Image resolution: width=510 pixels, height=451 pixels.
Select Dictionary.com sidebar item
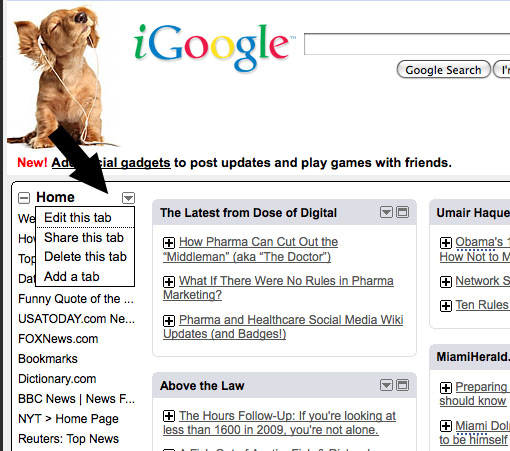(57, 379)
